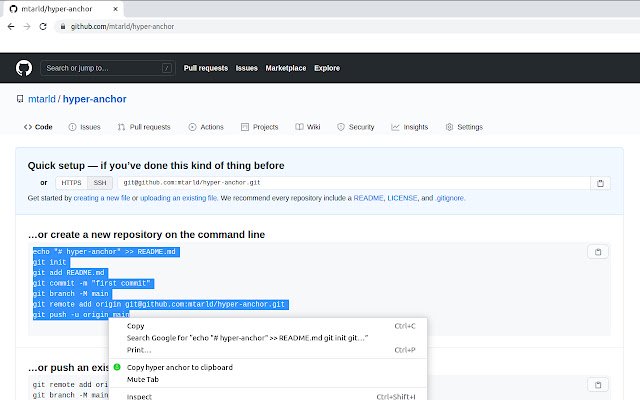Open the repository Settings tab
The width and height of the screenshot is (640, 400).
pos(464,127)
